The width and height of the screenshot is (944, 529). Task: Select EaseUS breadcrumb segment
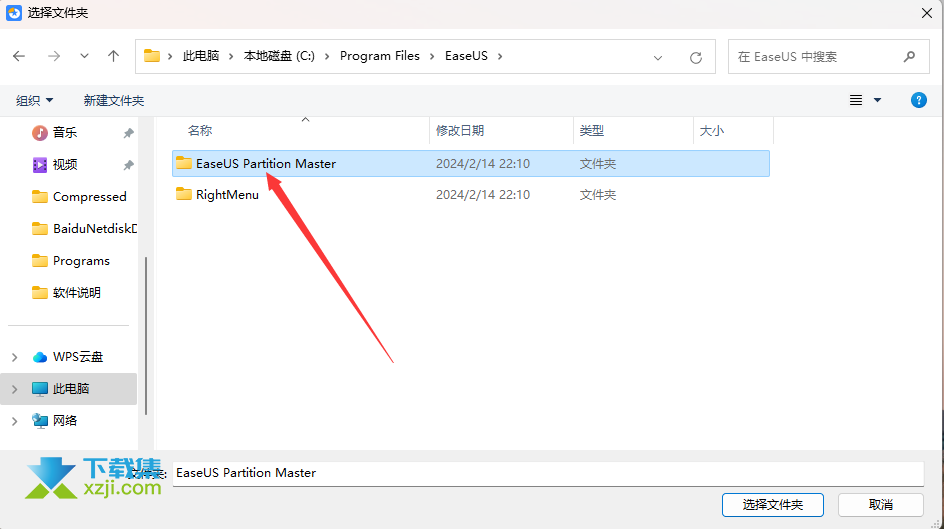(467, 56)
